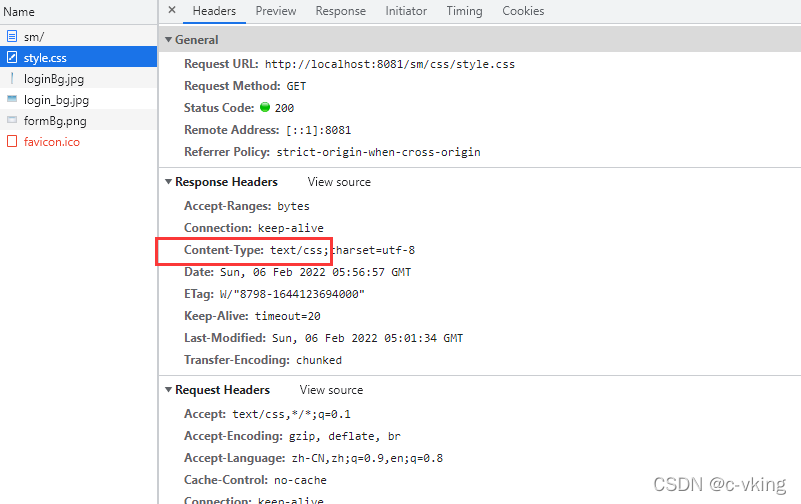Click the Keep-Alive timeout=20 value
801x504 pixels.
(288, 316)
